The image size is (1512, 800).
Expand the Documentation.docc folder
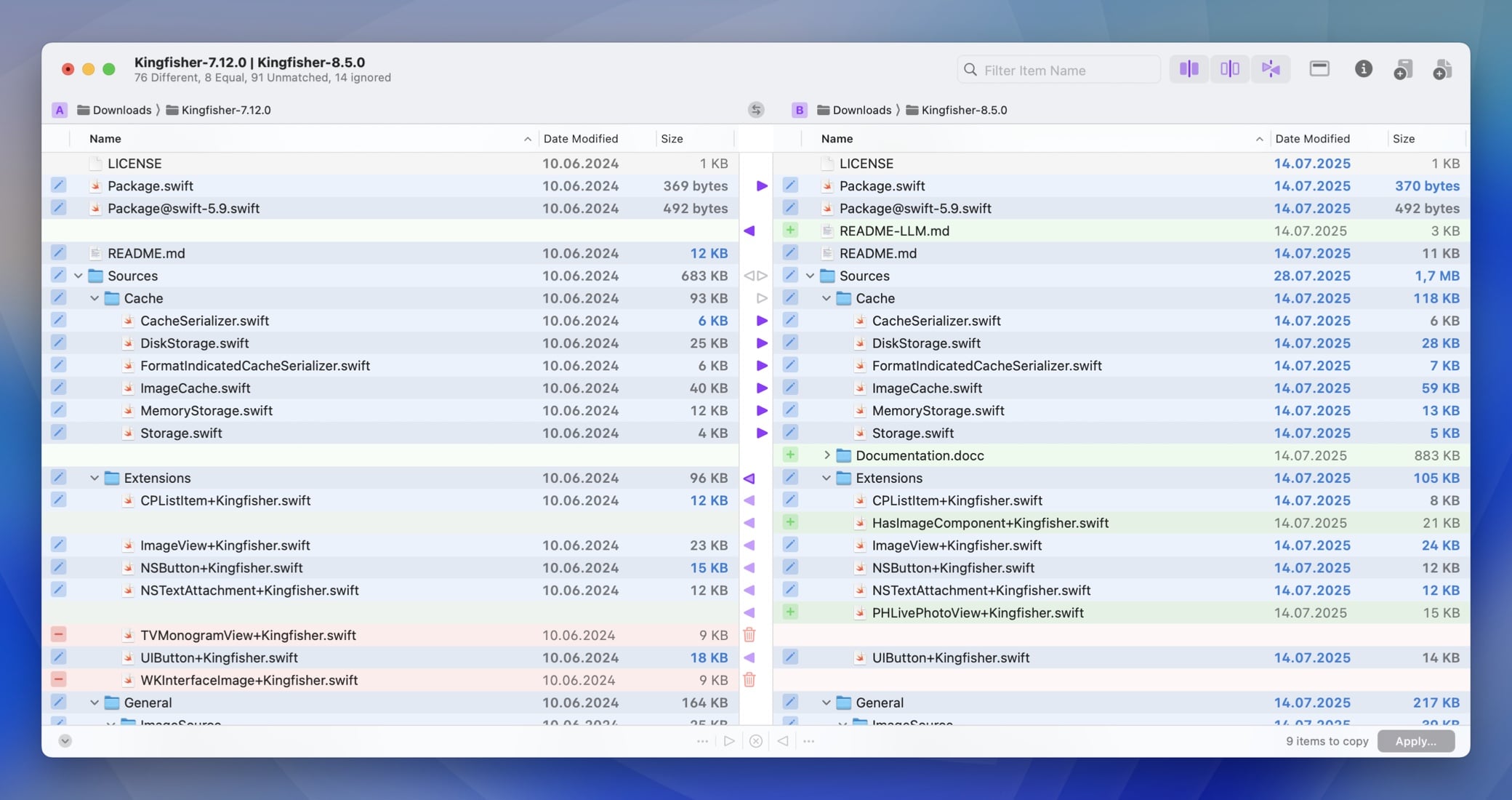827,455
